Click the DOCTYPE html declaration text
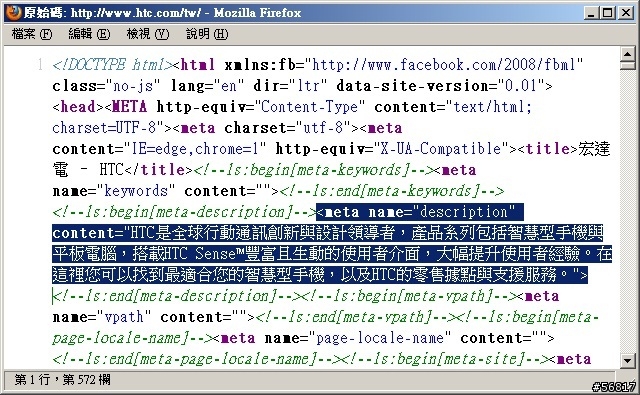 coord(112,64)
